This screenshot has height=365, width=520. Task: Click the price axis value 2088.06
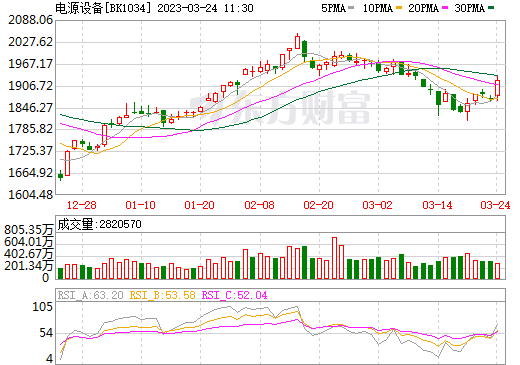30,20
